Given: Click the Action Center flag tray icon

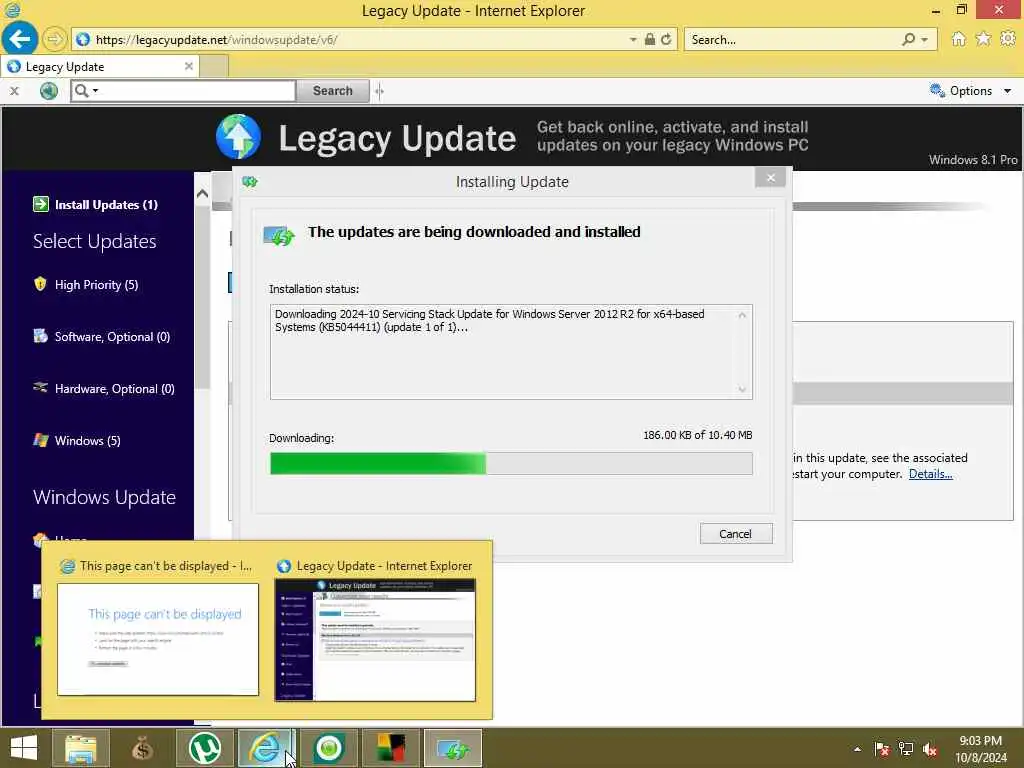Looking at the screenshot, I should 882,749.
